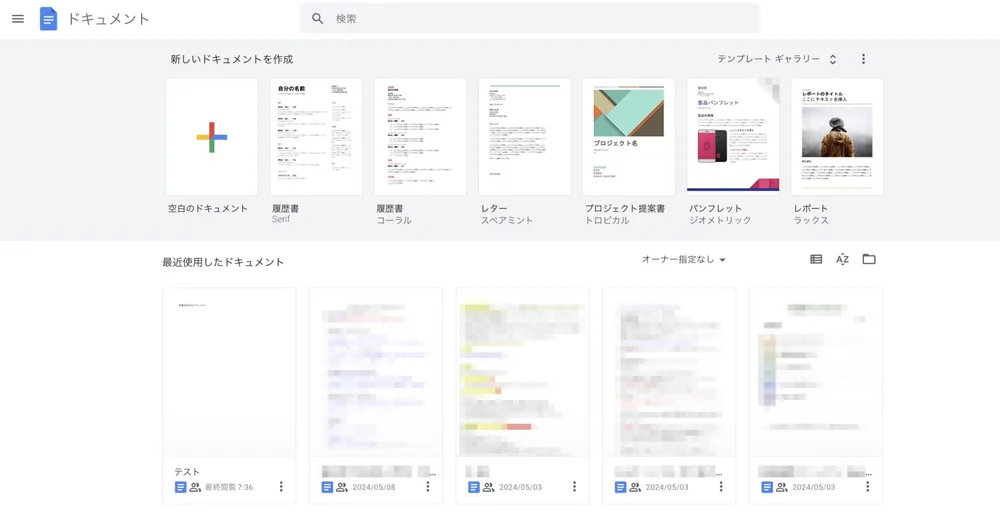Click the プロジェクト提案書 label text

625,208
